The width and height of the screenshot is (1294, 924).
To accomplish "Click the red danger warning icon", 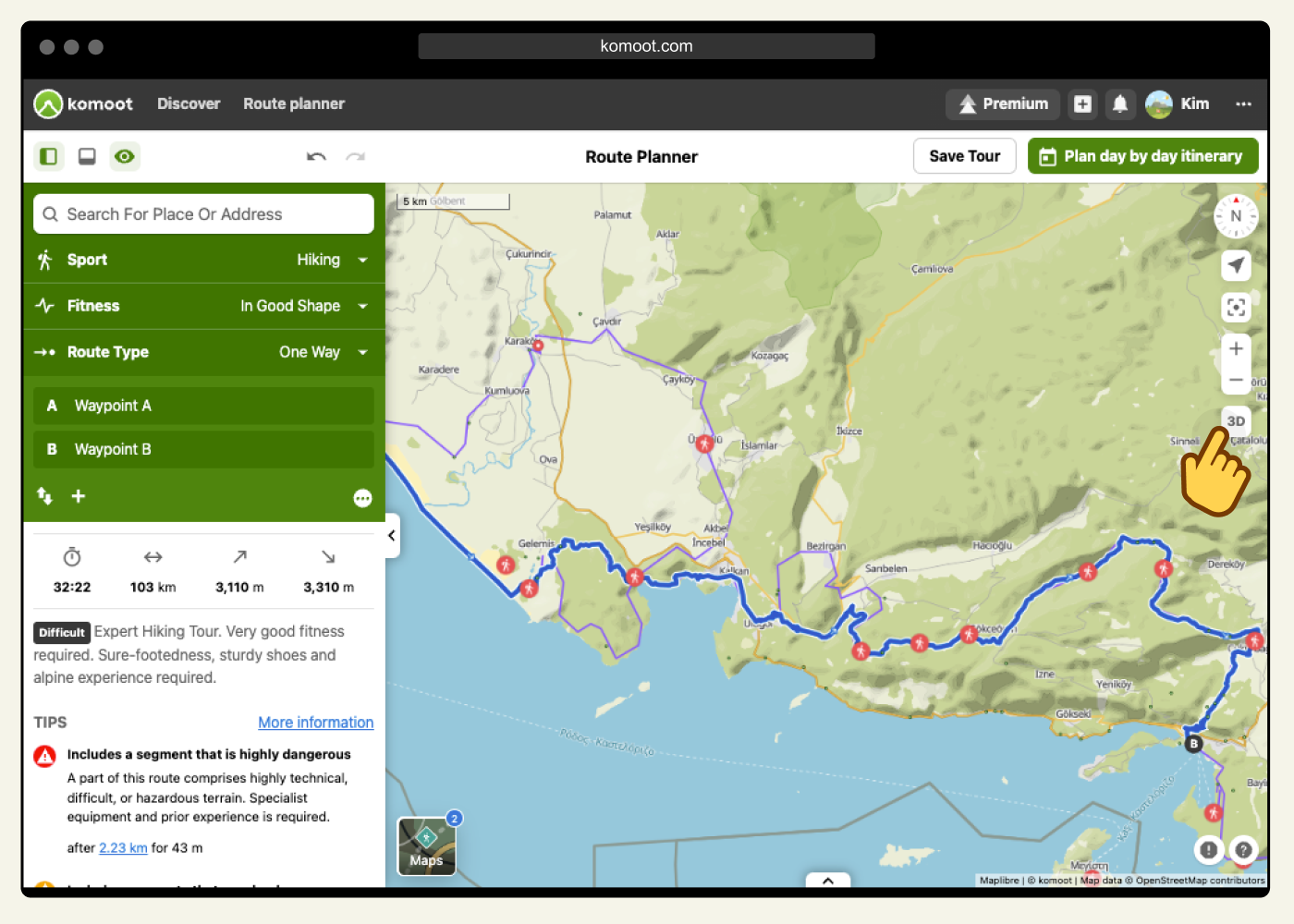I will pos(44,757).
